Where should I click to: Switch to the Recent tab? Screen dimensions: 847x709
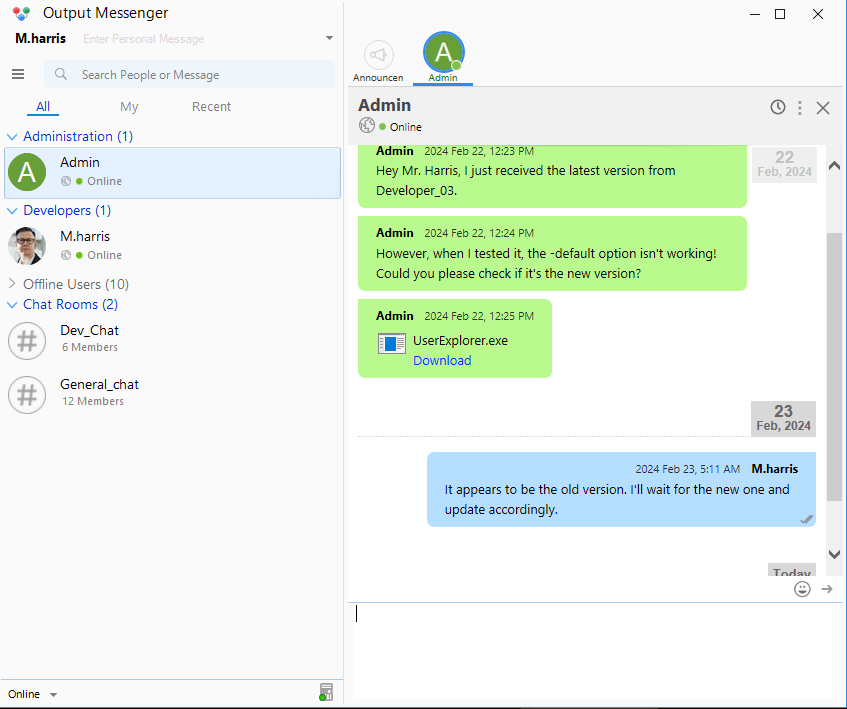tap(211, 107)
